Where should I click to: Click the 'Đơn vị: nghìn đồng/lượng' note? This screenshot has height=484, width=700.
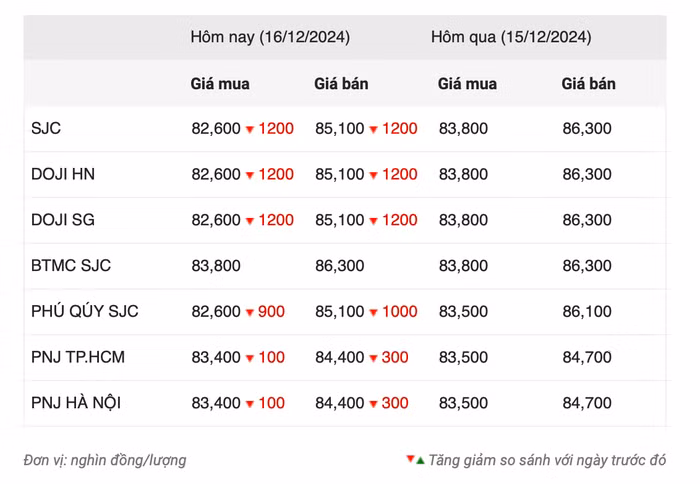(x=105, y=461)
